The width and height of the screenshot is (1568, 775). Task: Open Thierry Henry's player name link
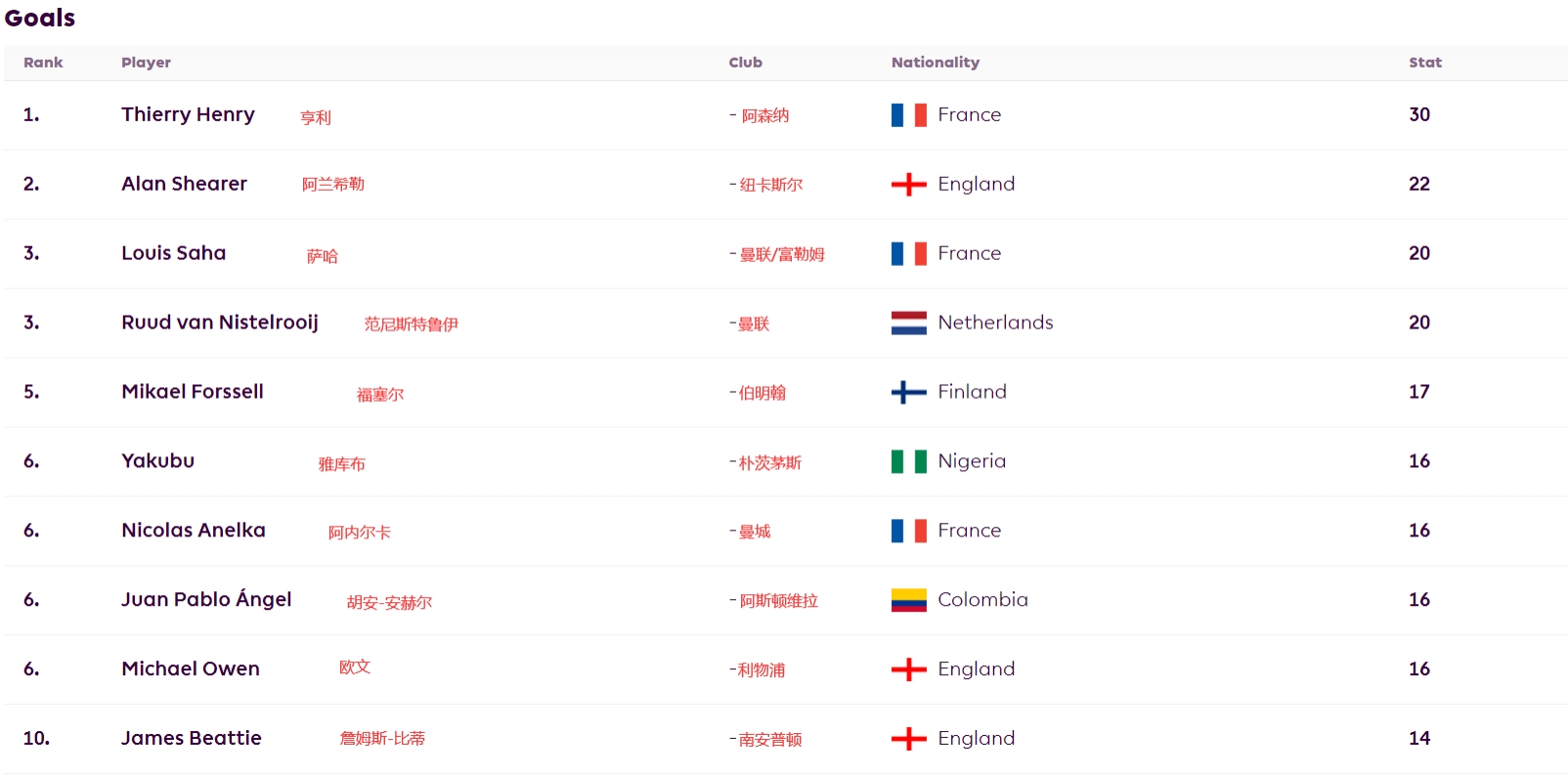click(188, 114)
